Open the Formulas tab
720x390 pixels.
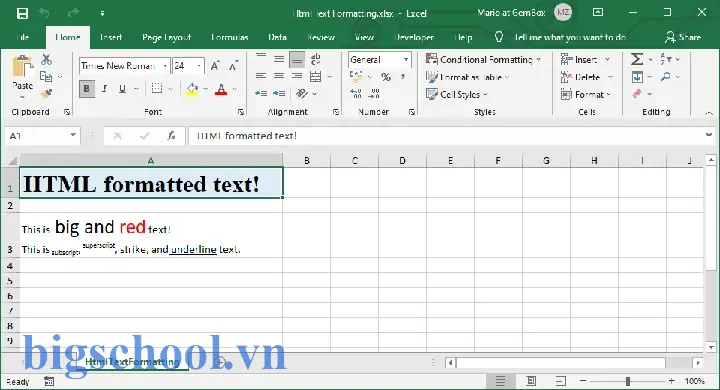pos(230,37)
